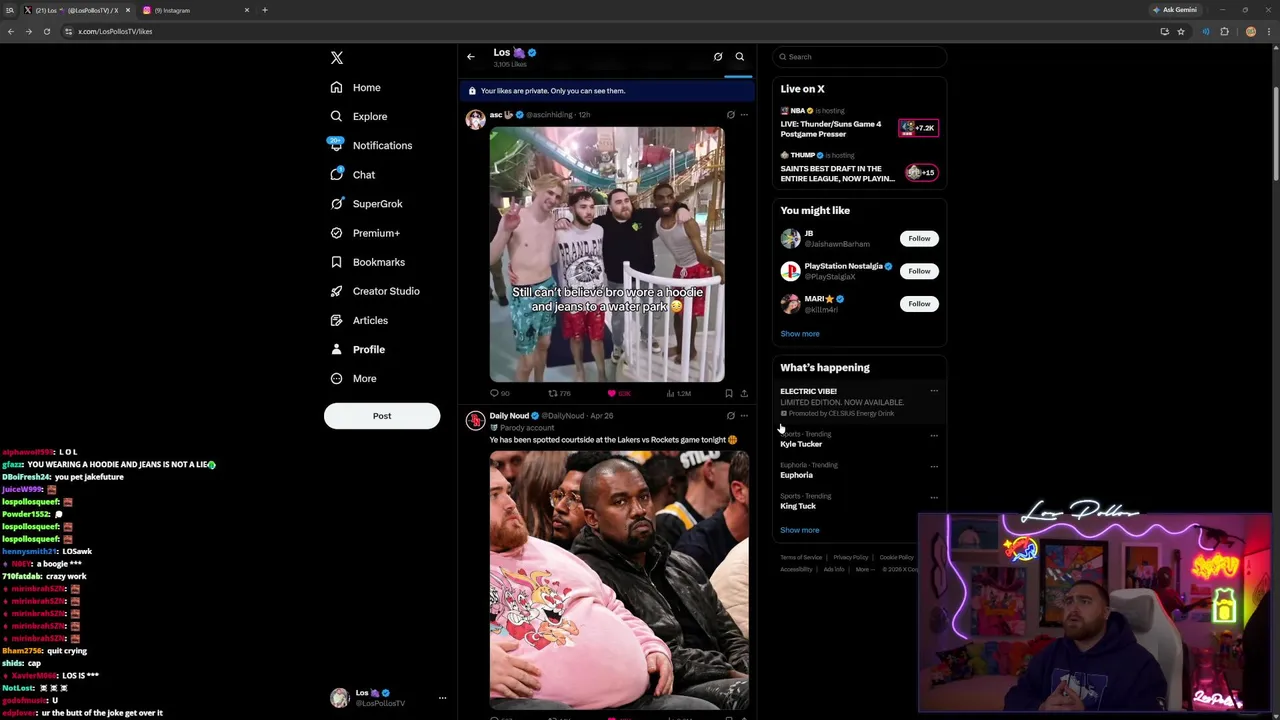
Task: Open Premium+ in the sidebar
Action: 365,233
